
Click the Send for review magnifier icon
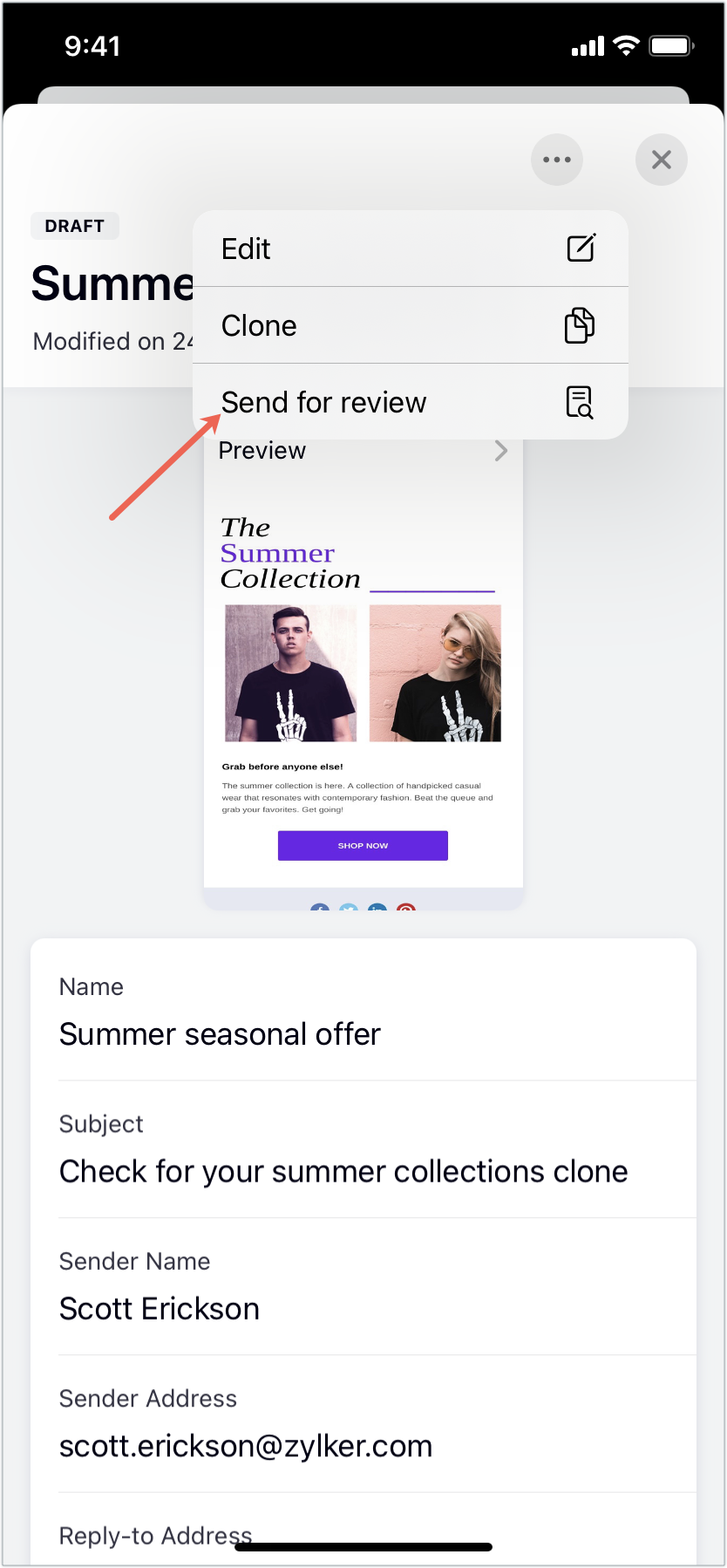[580, 402]
